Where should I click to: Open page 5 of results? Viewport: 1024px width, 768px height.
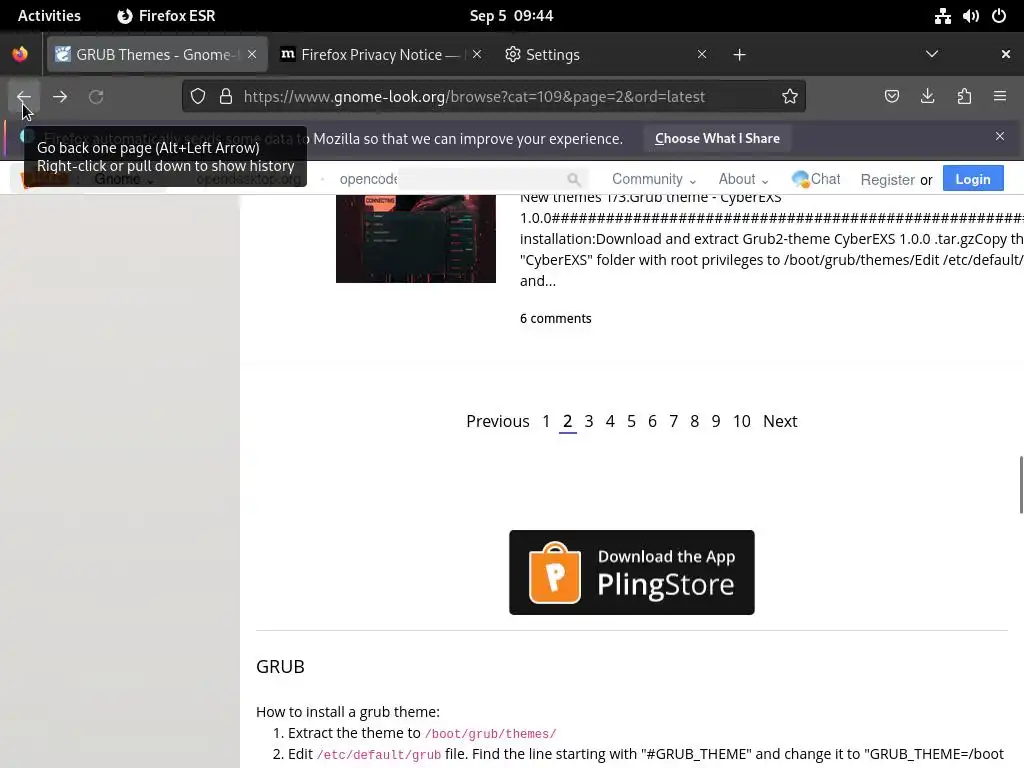(x=631, y=421)
